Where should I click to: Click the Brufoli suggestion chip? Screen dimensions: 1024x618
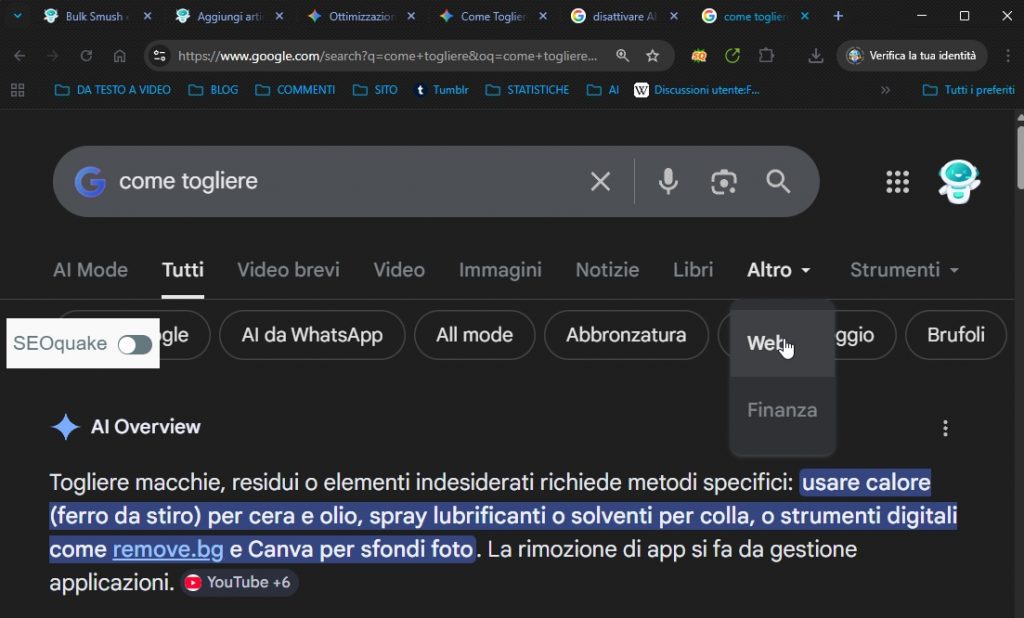(x=955, y=335)
